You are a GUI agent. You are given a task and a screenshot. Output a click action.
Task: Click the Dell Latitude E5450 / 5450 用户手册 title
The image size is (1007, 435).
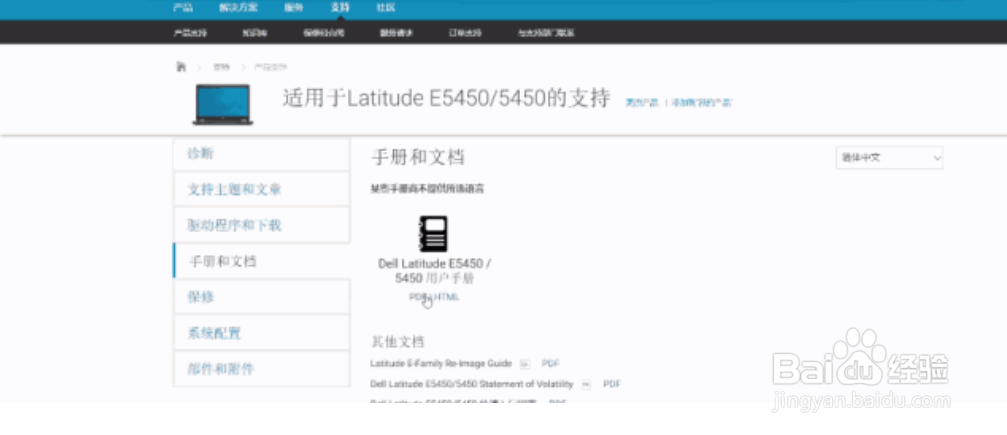(435, 271)
